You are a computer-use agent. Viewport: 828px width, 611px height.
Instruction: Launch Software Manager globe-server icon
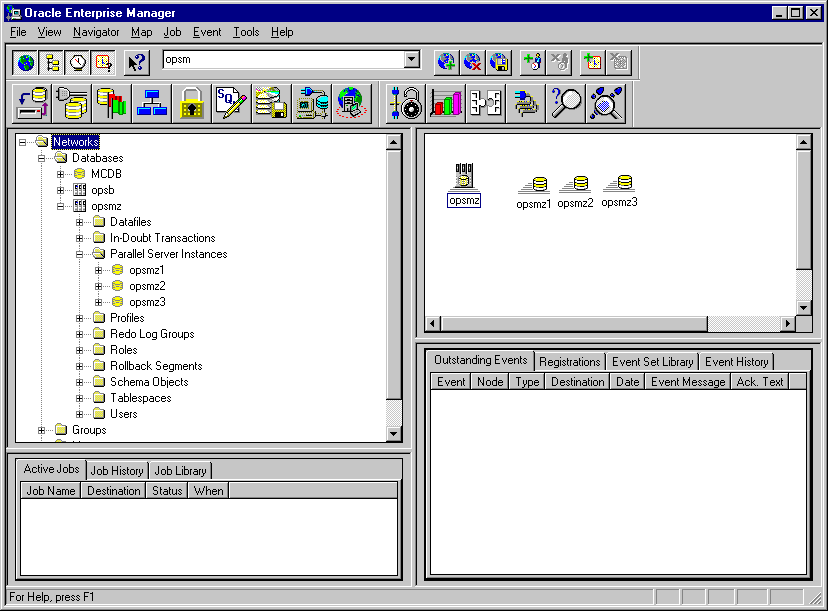click(351, 103)
